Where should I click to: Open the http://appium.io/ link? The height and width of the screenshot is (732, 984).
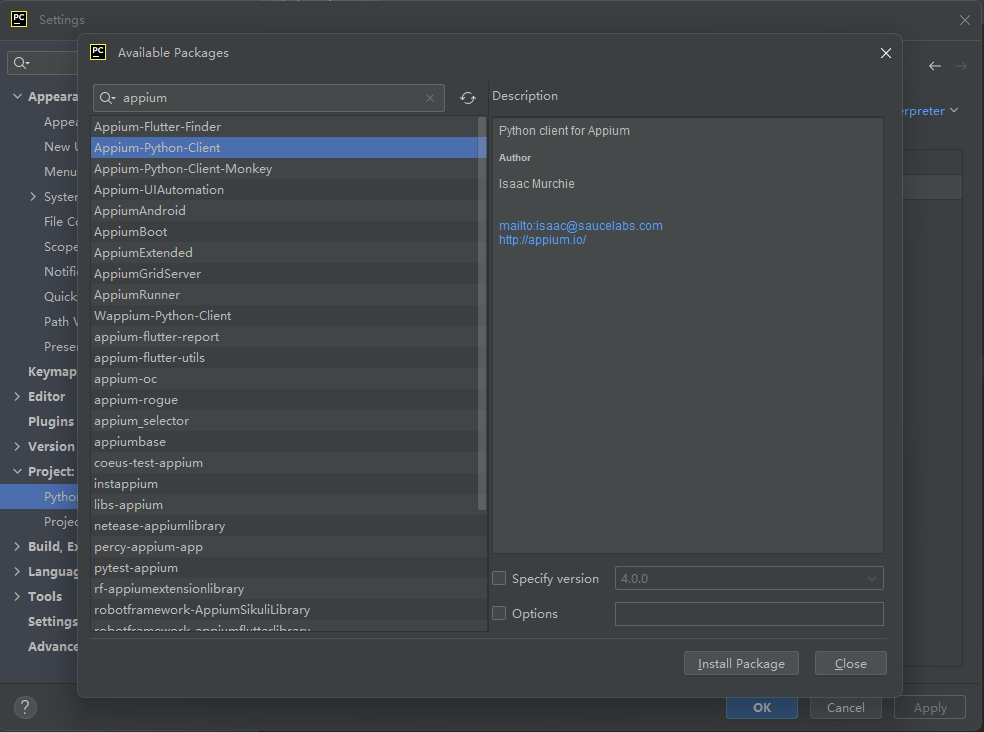click(x=542, y=240)
